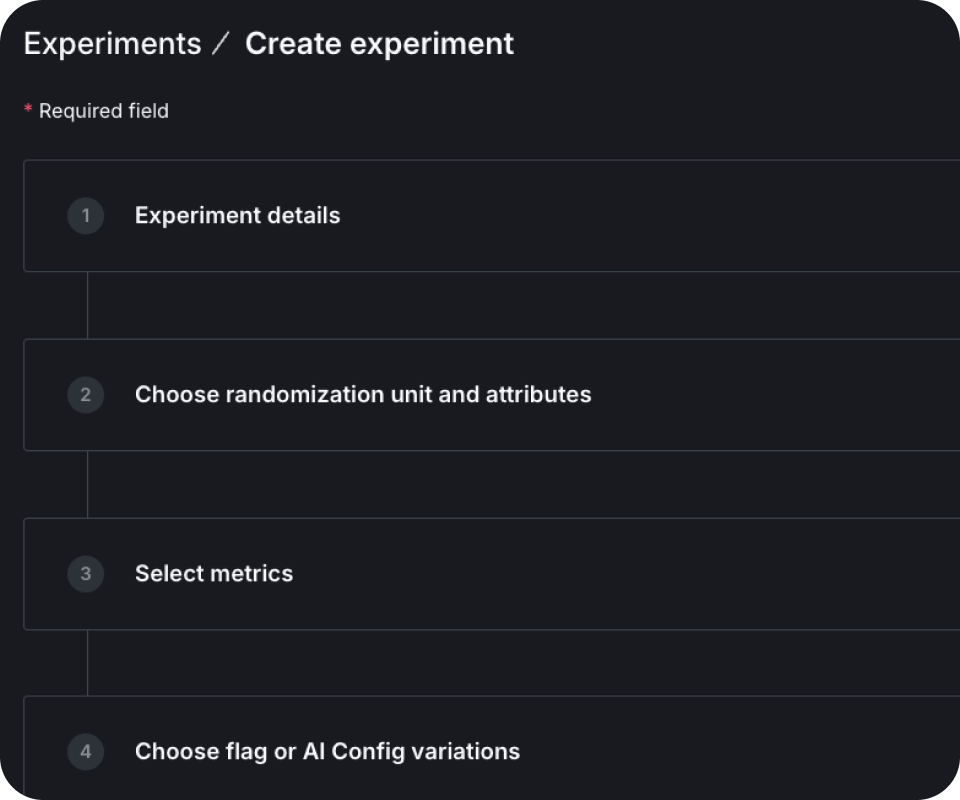Click the step 2 number badge
Image resolution: width=960 pixels, height=800 pixels.
(86, 395)
